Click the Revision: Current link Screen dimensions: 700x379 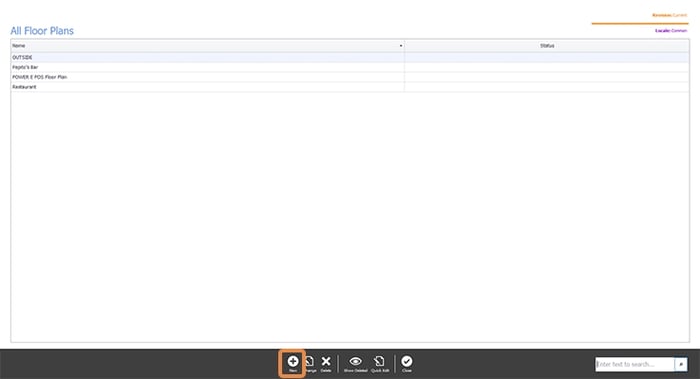[669, 15]
